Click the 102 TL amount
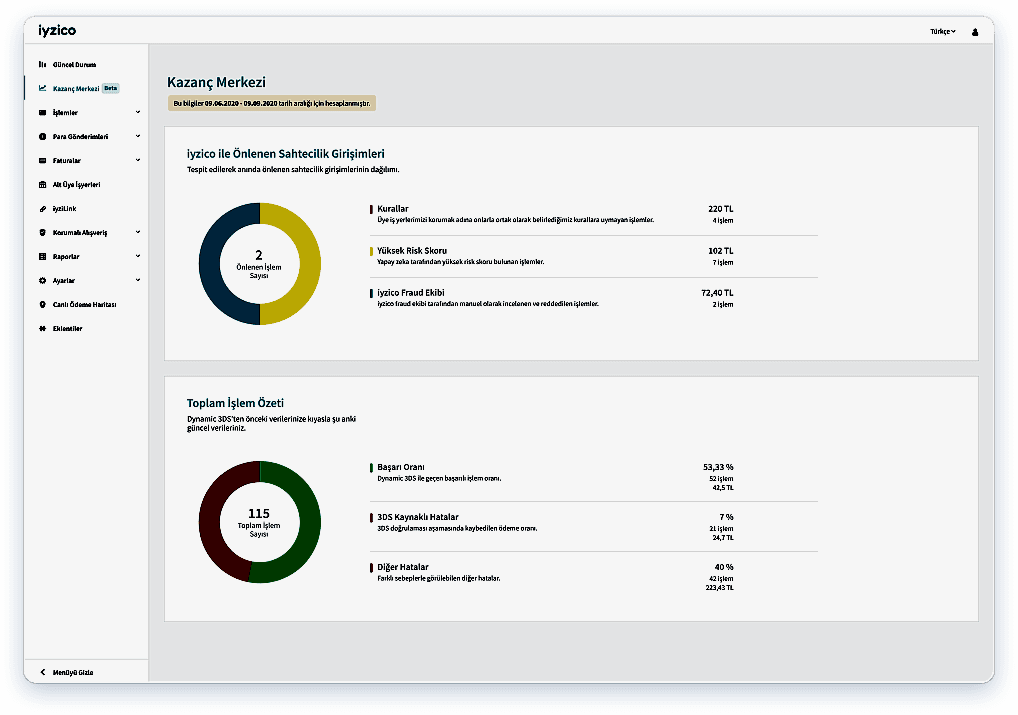 pyautogui.click(x=721, y=251)
